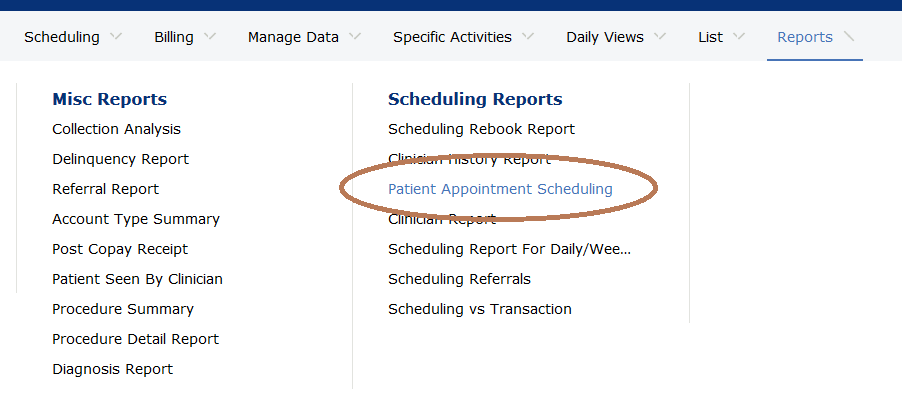Viewport: 902px width, 402px height.
Task: Open the Scheduling Referrals report
Action: (459, 279)
